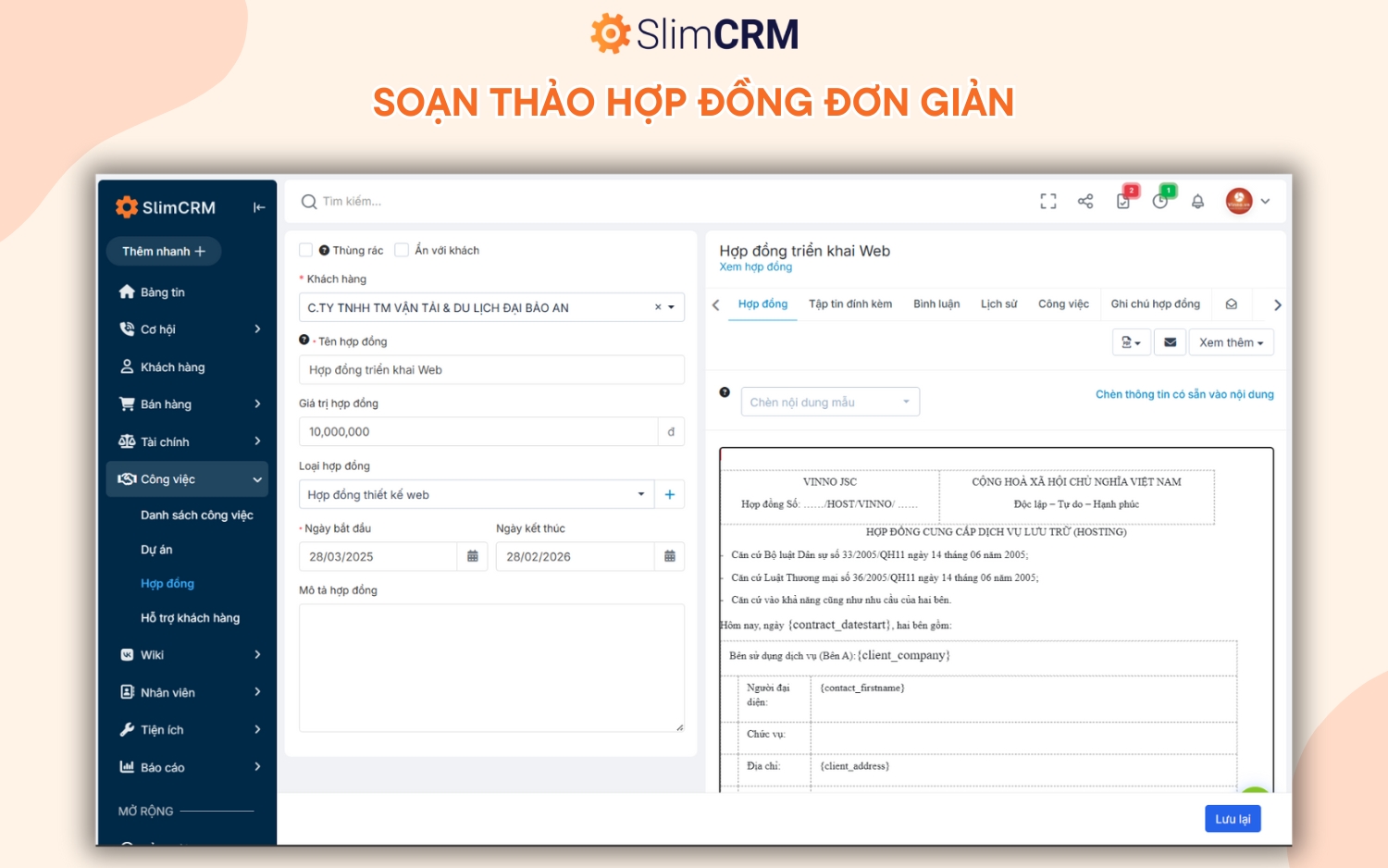The image size is (1388, 868).
Task: Click the user avatar in top bar
Action: point(1237,201)
